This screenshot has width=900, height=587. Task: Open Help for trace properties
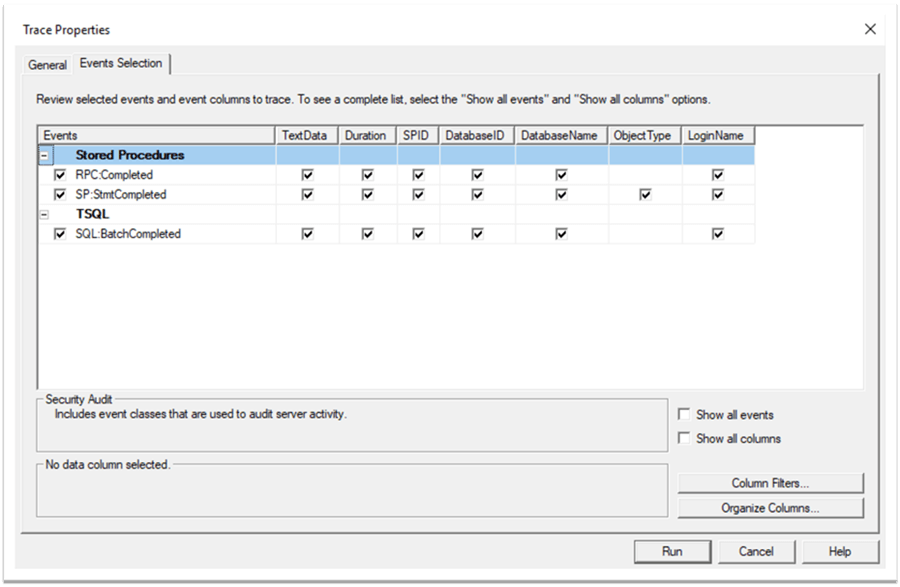pyautogui.click(x=840, y=551)
